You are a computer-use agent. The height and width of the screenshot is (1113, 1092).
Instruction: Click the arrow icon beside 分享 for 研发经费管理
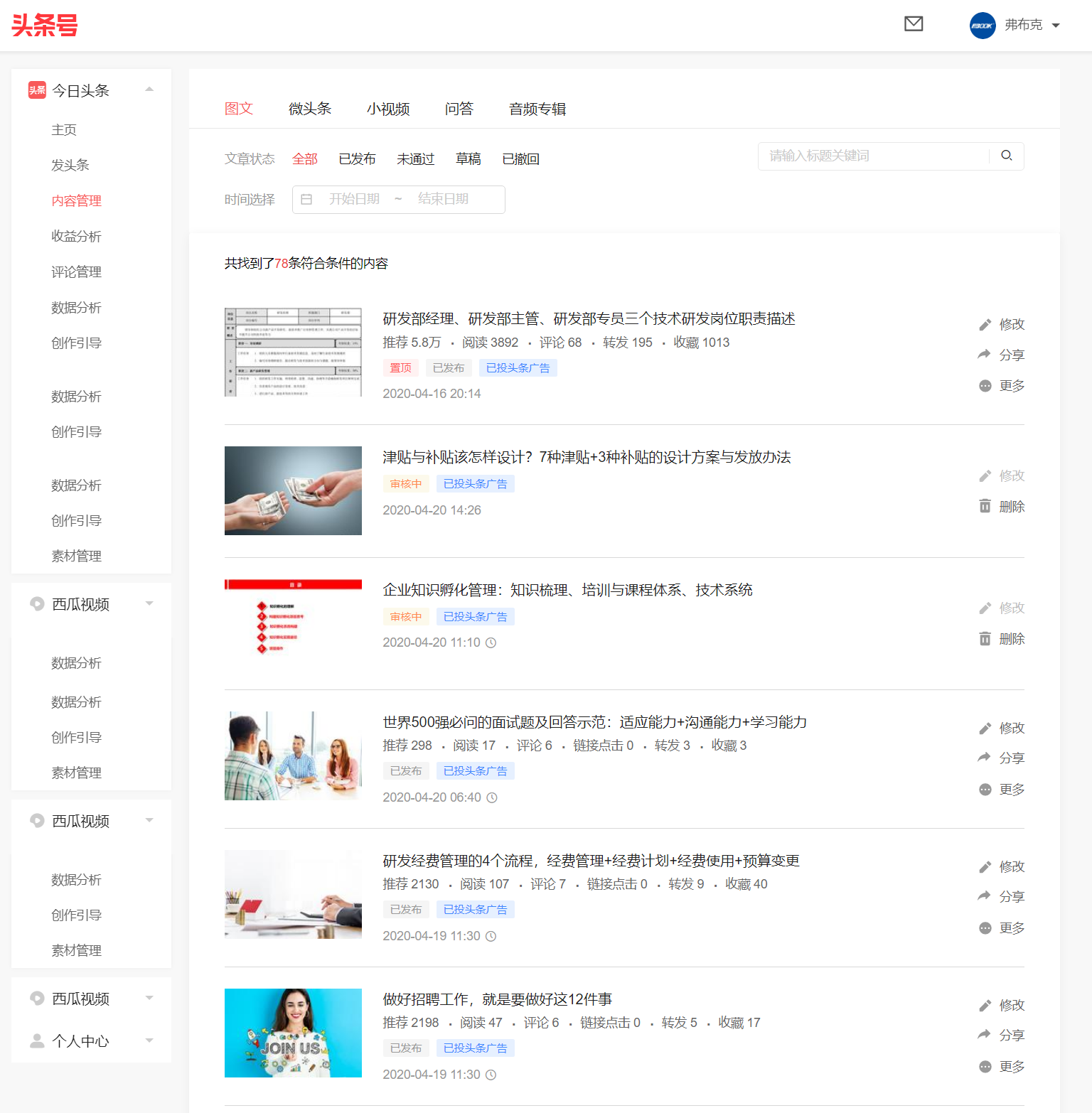[985, 896]
